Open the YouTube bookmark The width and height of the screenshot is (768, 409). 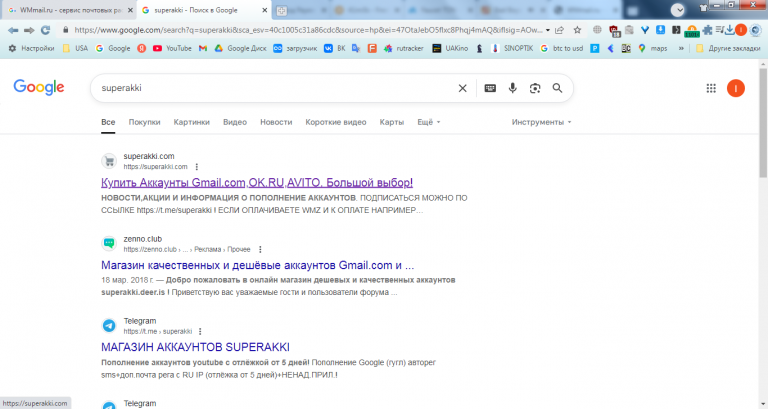pyautogui.click(x=172, y=48)
